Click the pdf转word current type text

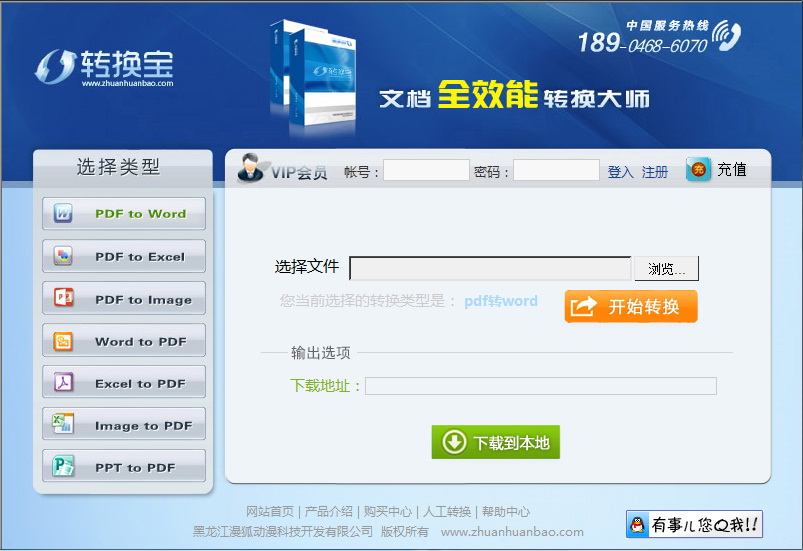[501, 301]
